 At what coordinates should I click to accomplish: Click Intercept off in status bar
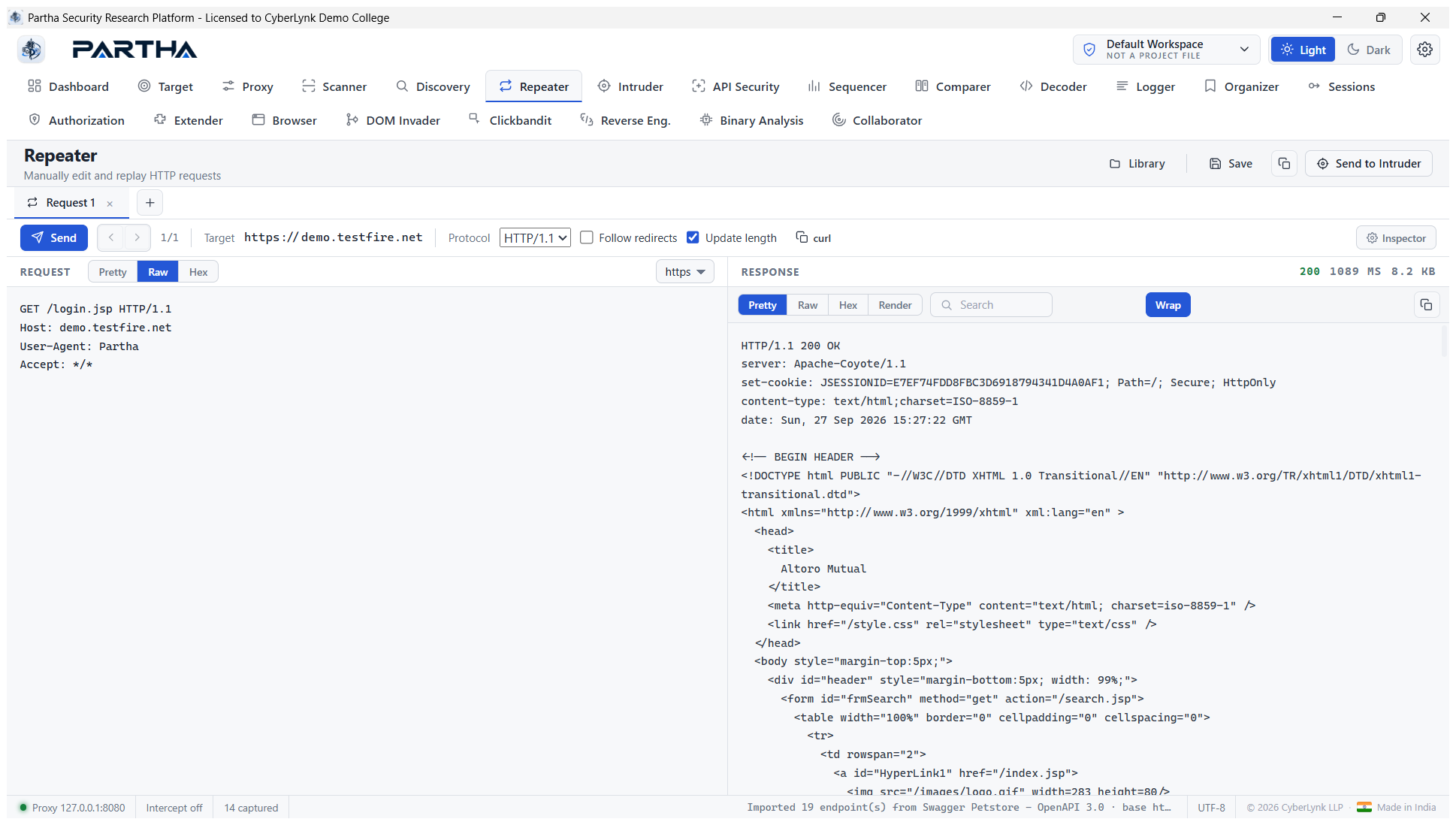click(x=174, y=808)
